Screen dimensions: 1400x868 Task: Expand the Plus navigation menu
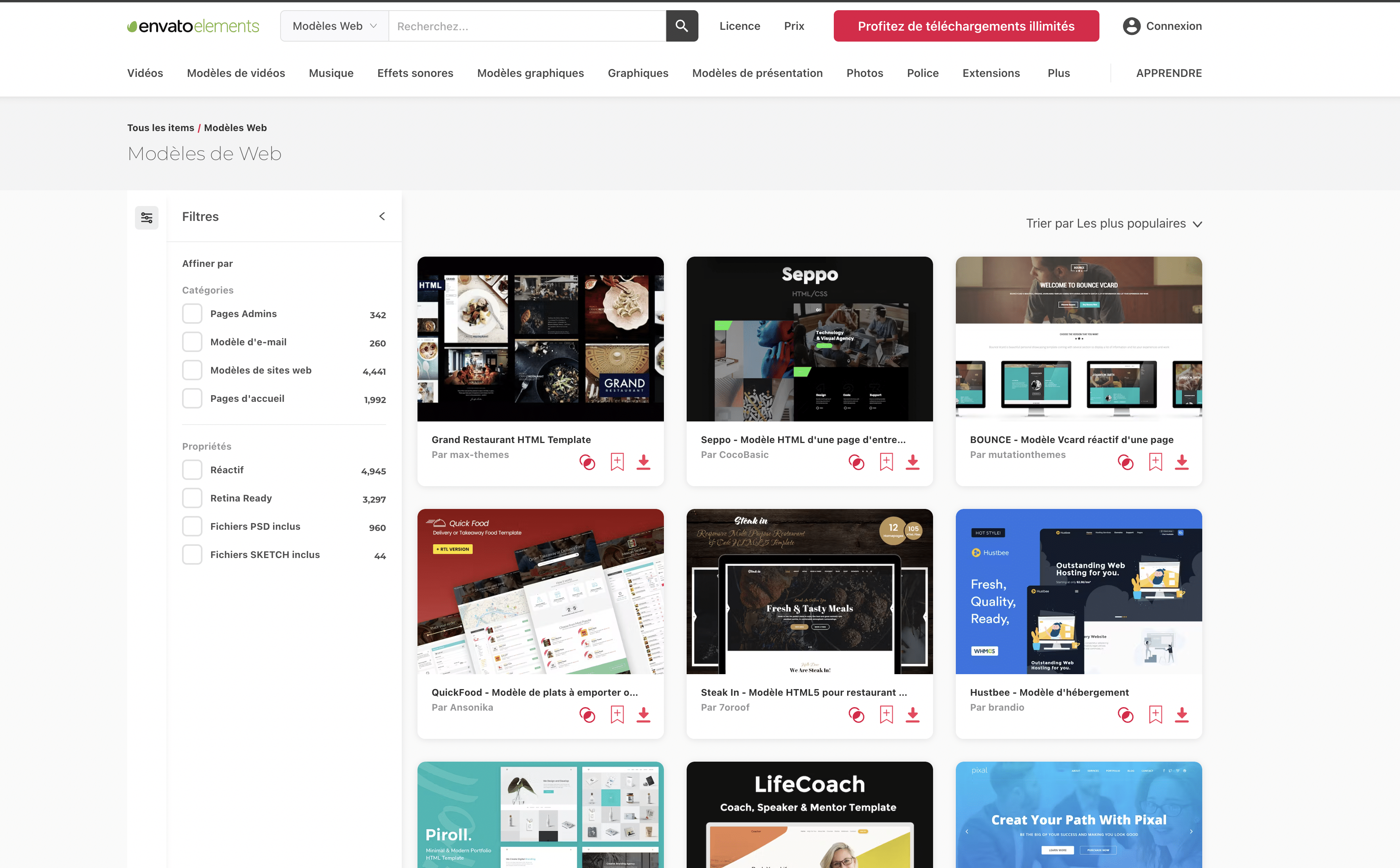coord(1059,73)
